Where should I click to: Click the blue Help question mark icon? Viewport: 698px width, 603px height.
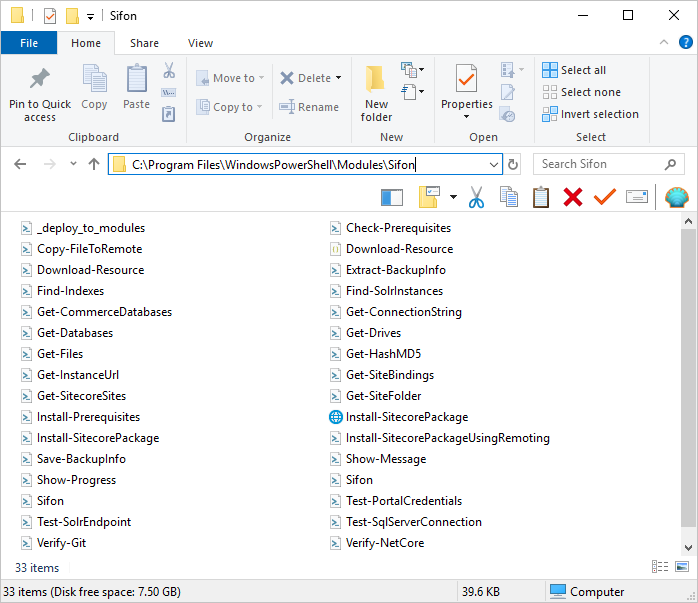(x=686, y=42)
